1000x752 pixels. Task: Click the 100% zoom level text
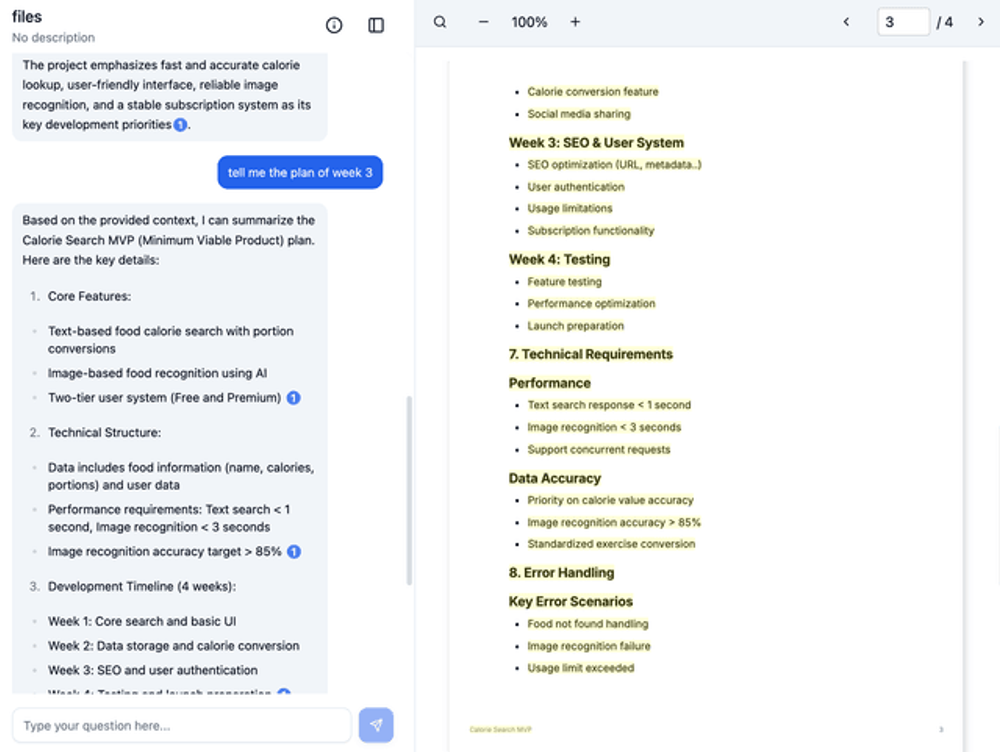tap(529, 22)
